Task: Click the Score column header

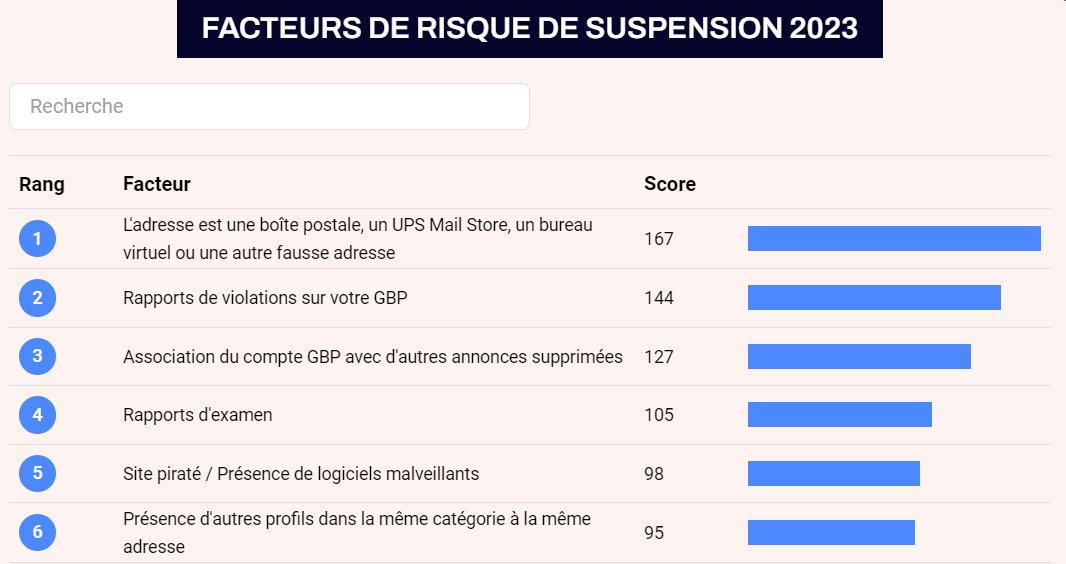Action: click(670, 184)
